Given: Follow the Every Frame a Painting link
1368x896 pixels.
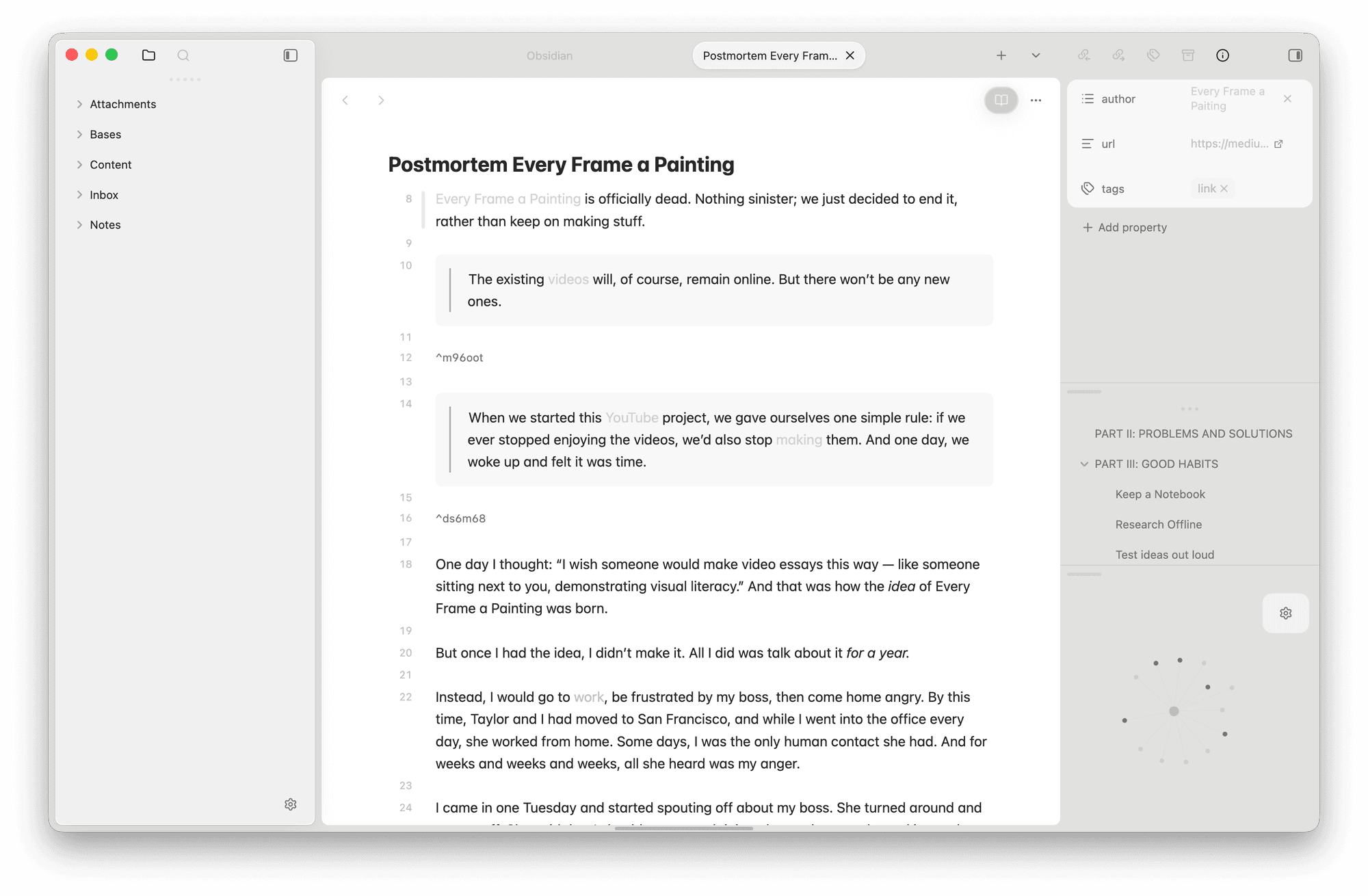Looking at the screenshot, I should point(508,199).
